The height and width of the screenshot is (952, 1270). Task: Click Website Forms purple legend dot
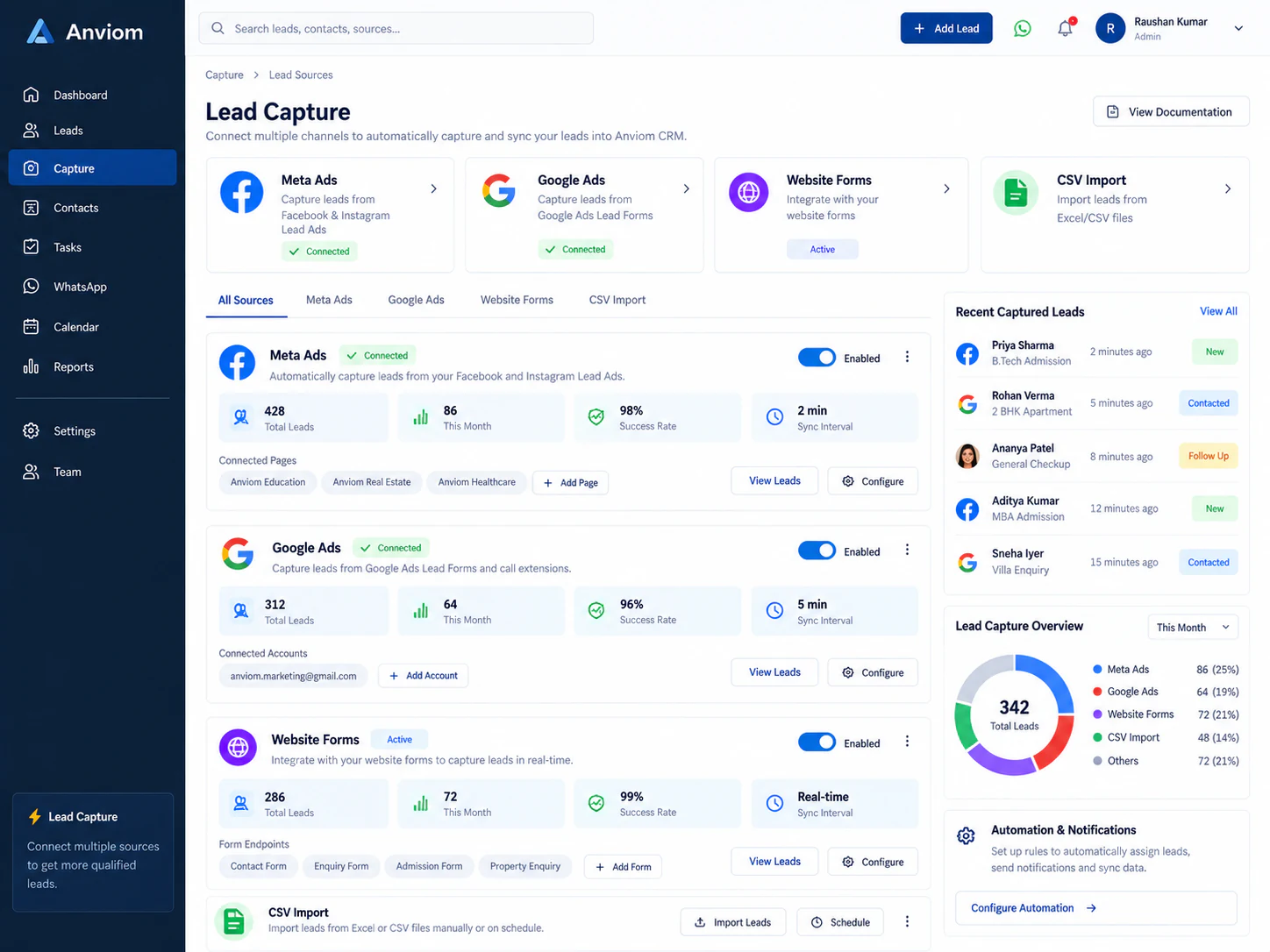1097,714
